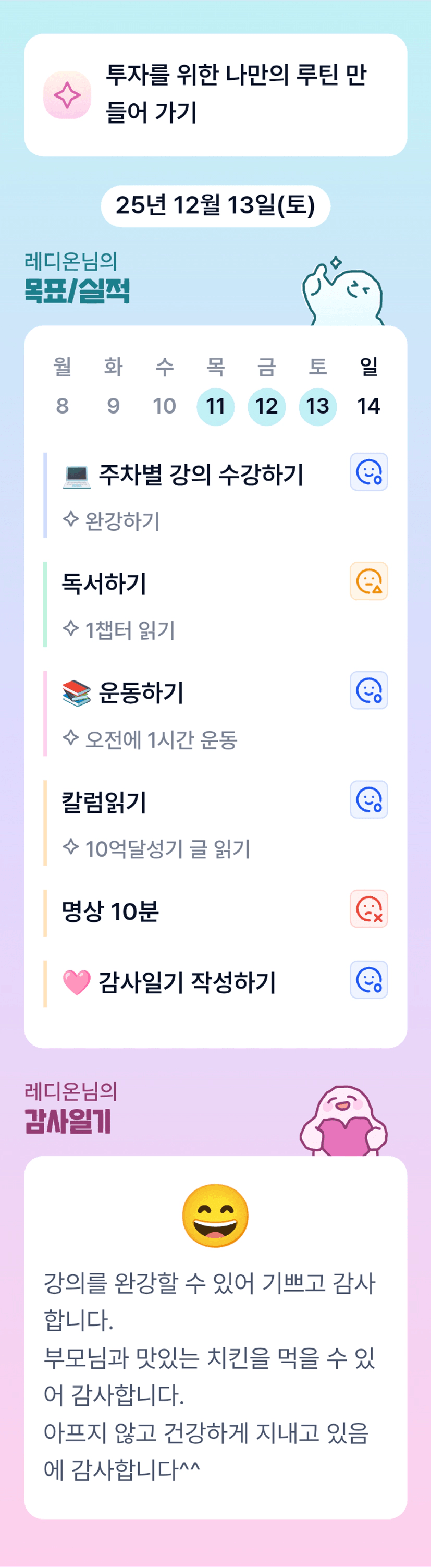
Task: Click the grinning emoji in the gratitude diary
Action: pyautogui.click(x=216, y=1215)
